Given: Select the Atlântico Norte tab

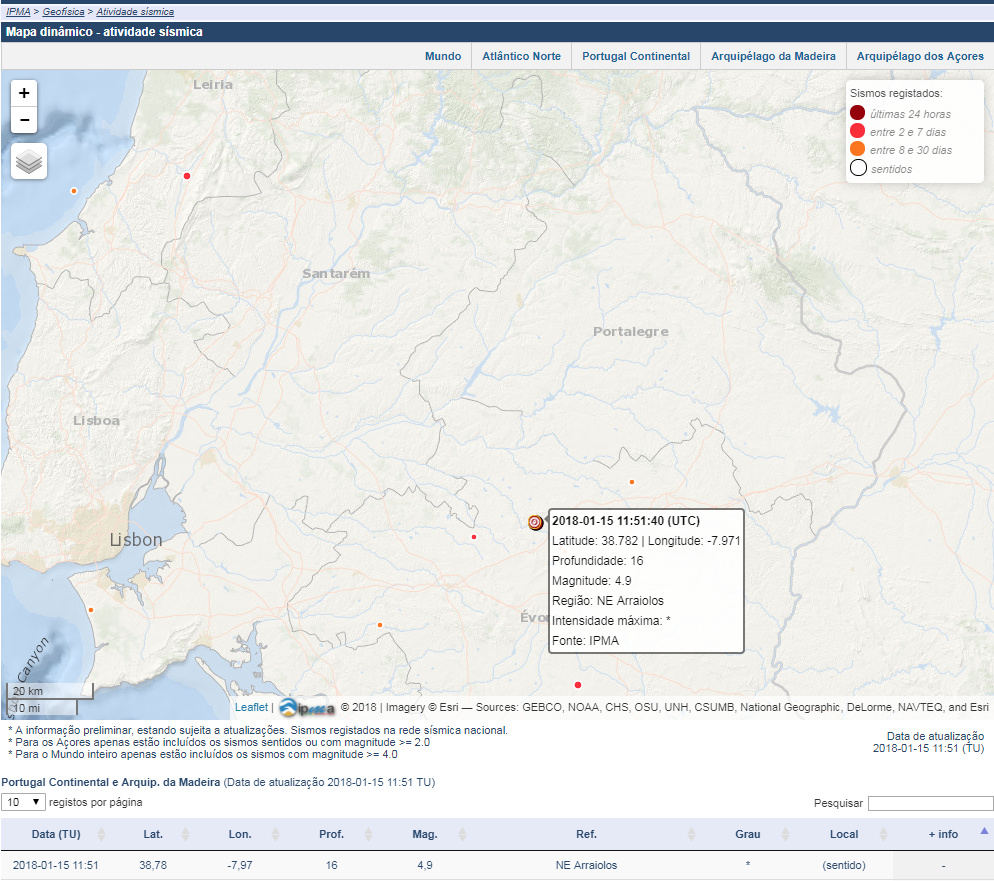Looking at the screenshot, I should click(521, 56).
